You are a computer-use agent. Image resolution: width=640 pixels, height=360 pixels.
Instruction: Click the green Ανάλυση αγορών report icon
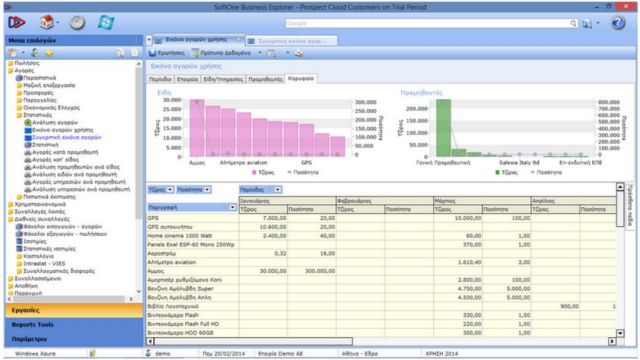point(28,122)
